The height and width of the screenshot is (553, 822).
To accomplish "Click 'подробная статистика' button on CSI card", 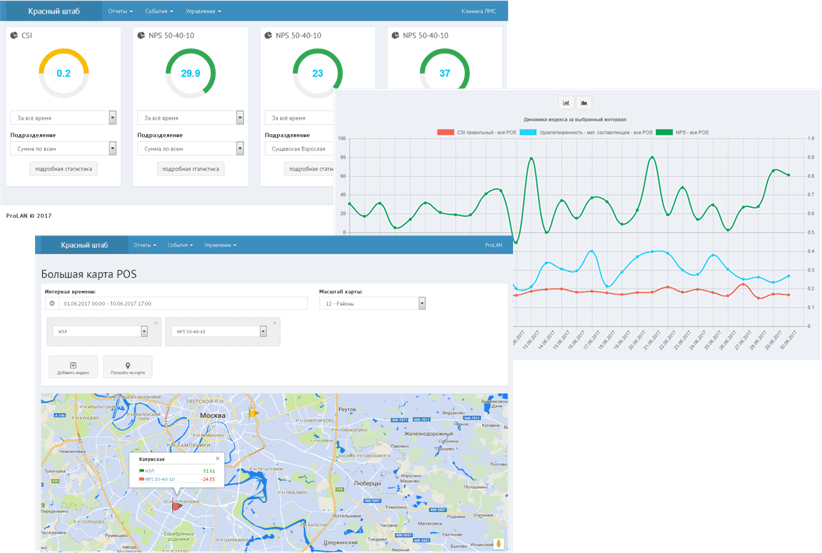I will pyautogui.click(x=64, y=169).
